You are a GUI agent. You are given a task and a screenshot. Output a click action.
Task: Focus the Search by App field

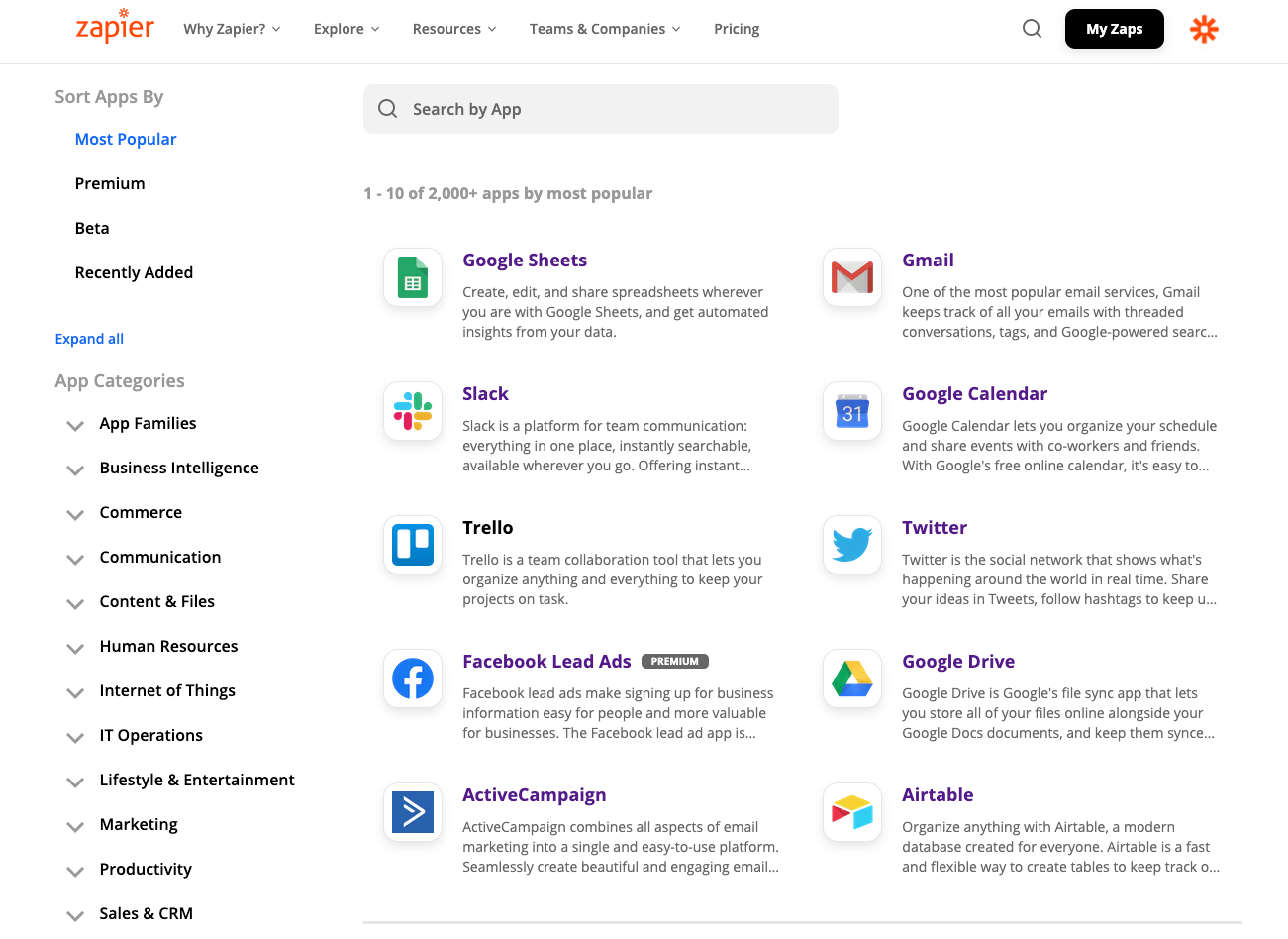point(601,109)
